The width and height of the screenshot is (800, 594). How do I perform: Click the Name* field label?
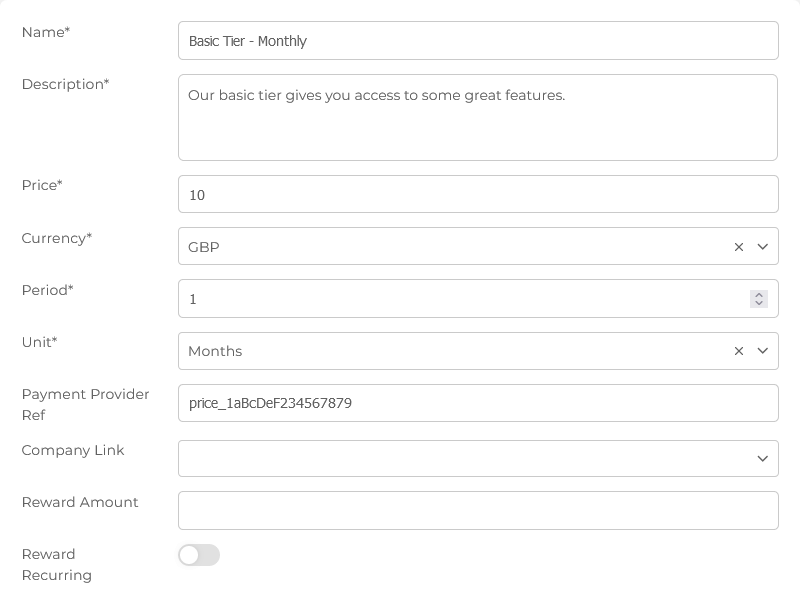[x=46, y=32]
